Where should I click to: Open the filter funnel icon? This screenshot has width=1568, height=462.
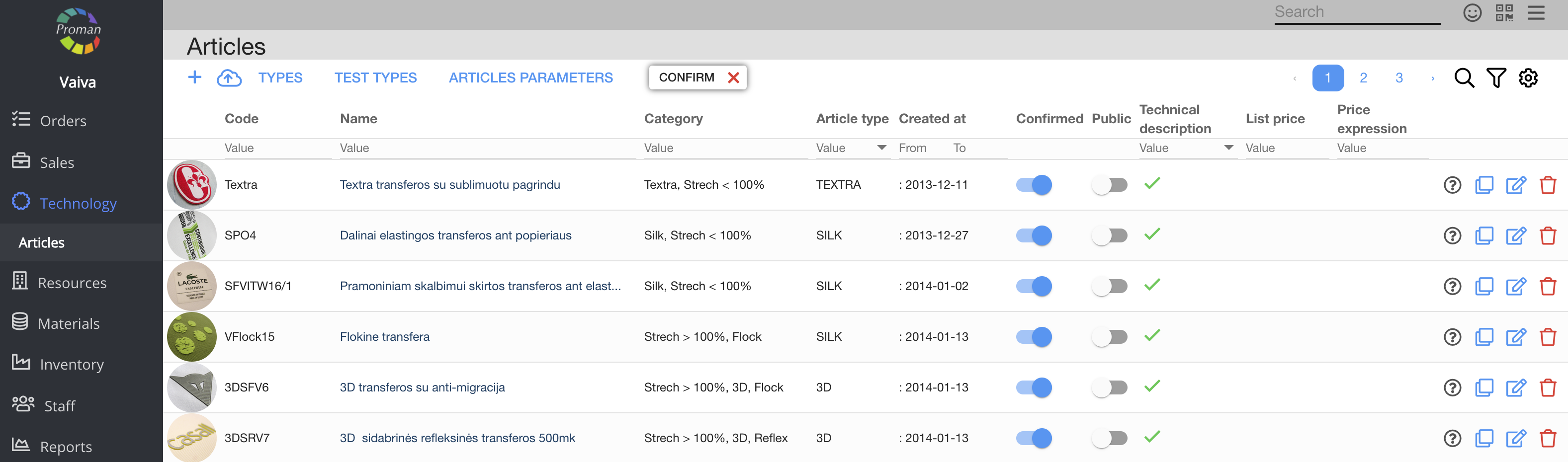(x=1495, y=78)
